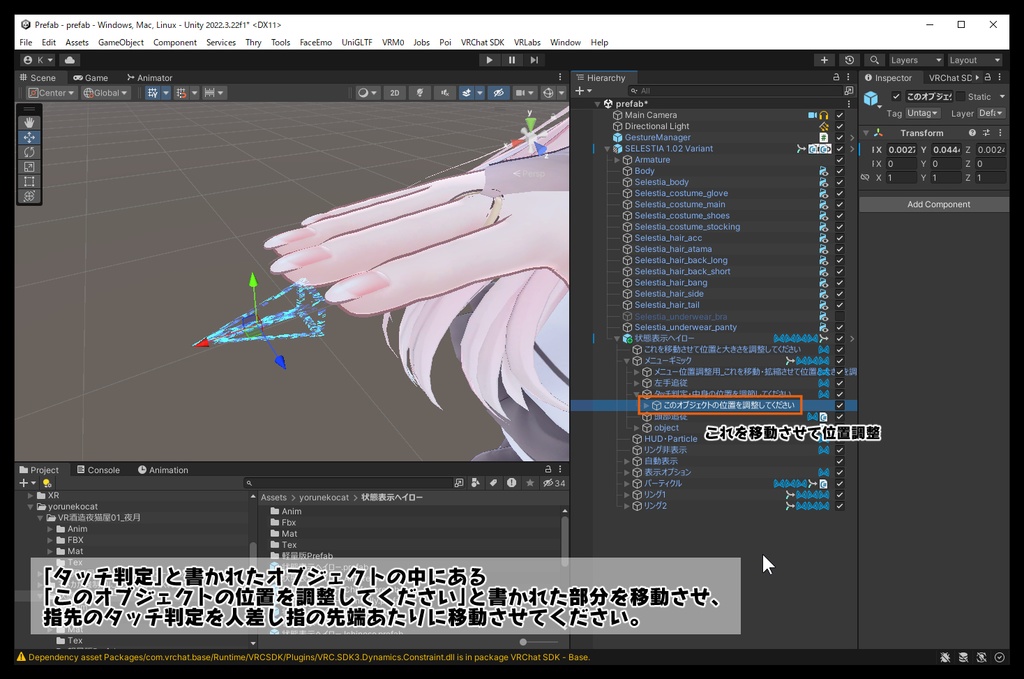This screenshot has height=679, width=1024.
Task: Click the Play button
Action: click(489, 60)
